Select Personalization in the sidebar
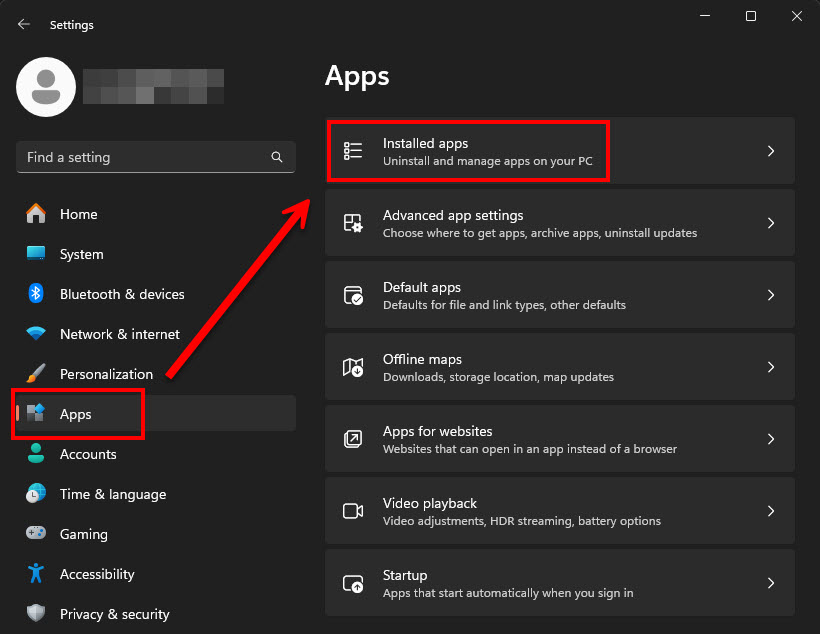The width and height of the screenshot is (820, 634). (x=156, y=374)
